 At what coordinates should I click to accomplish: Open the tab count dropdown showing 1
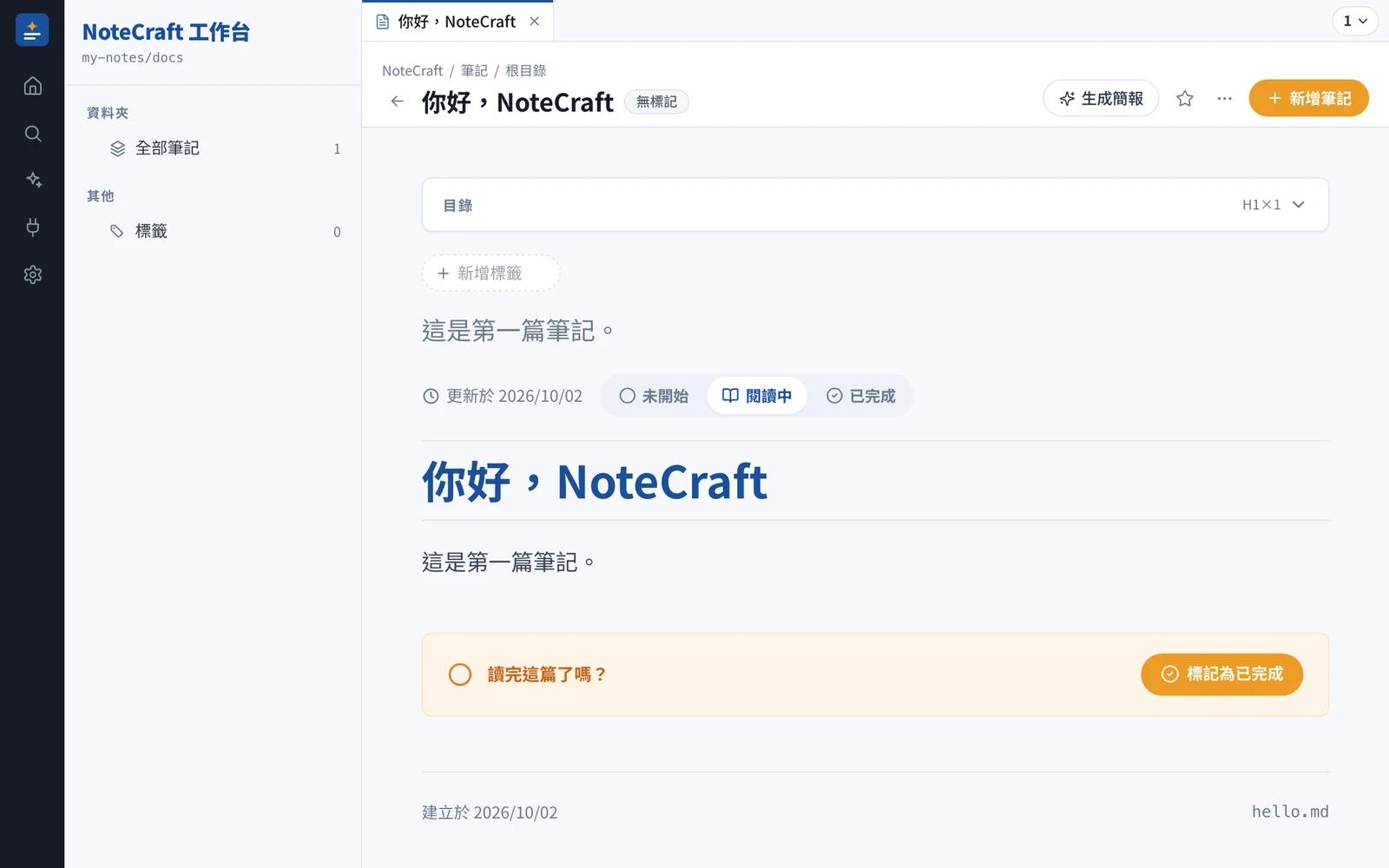[1355, 21]
